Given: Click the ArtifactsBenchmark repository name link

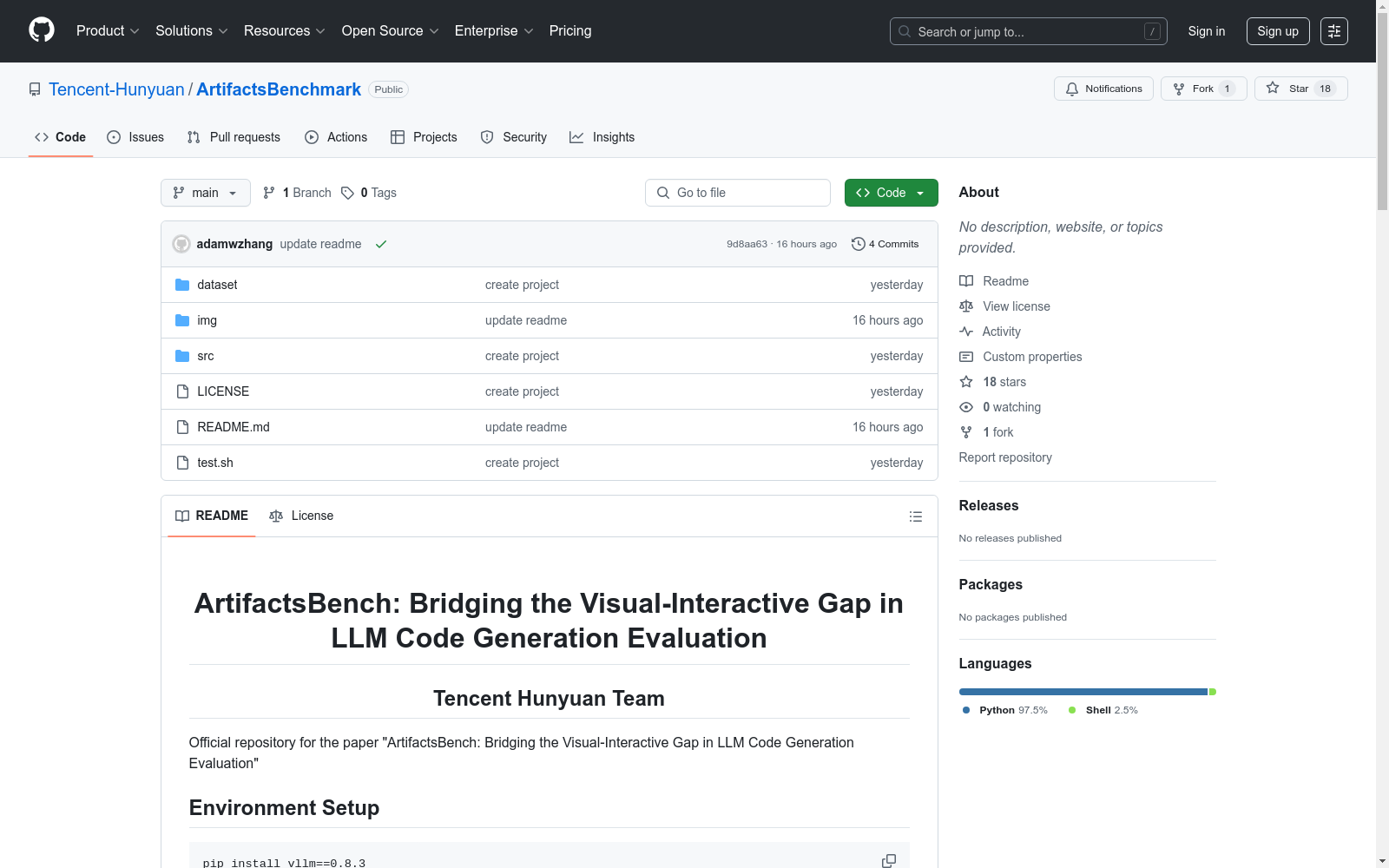Looking at the screenshot, I should (279, 89).
